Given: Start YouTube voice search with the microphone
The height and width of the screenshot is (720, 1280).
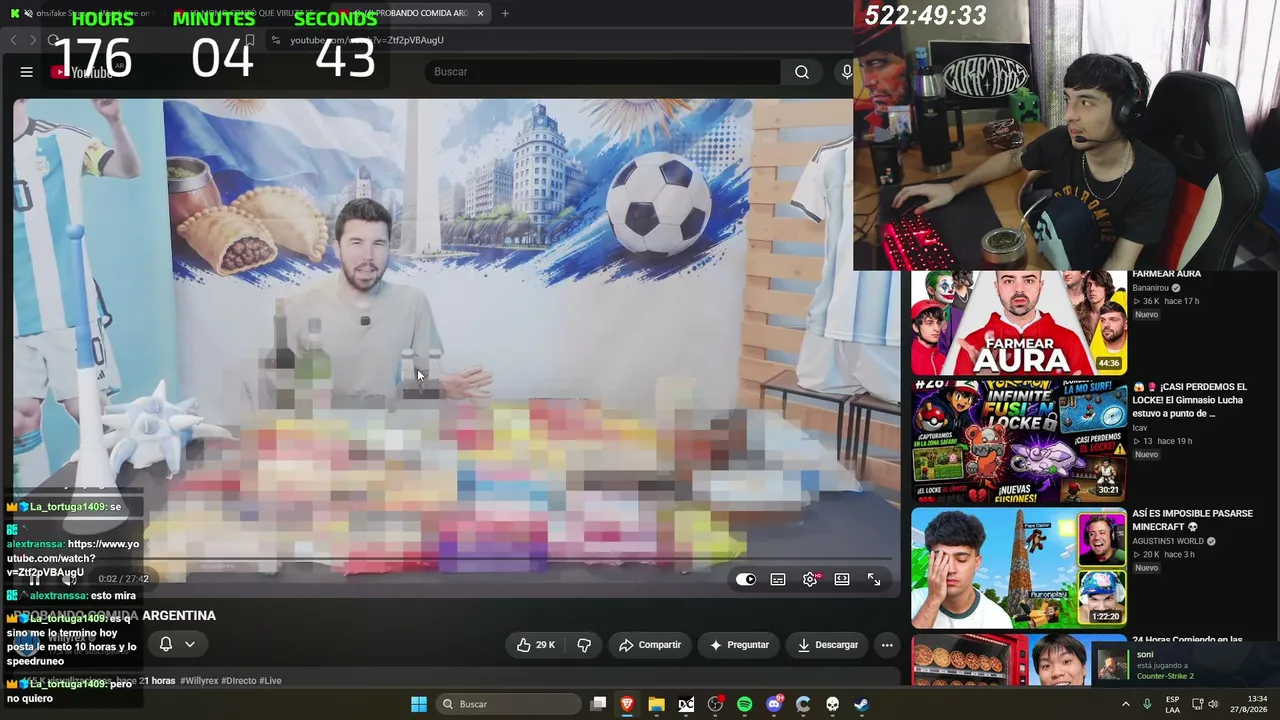Looking at the screenshot, I should click(x=846, y=72).
